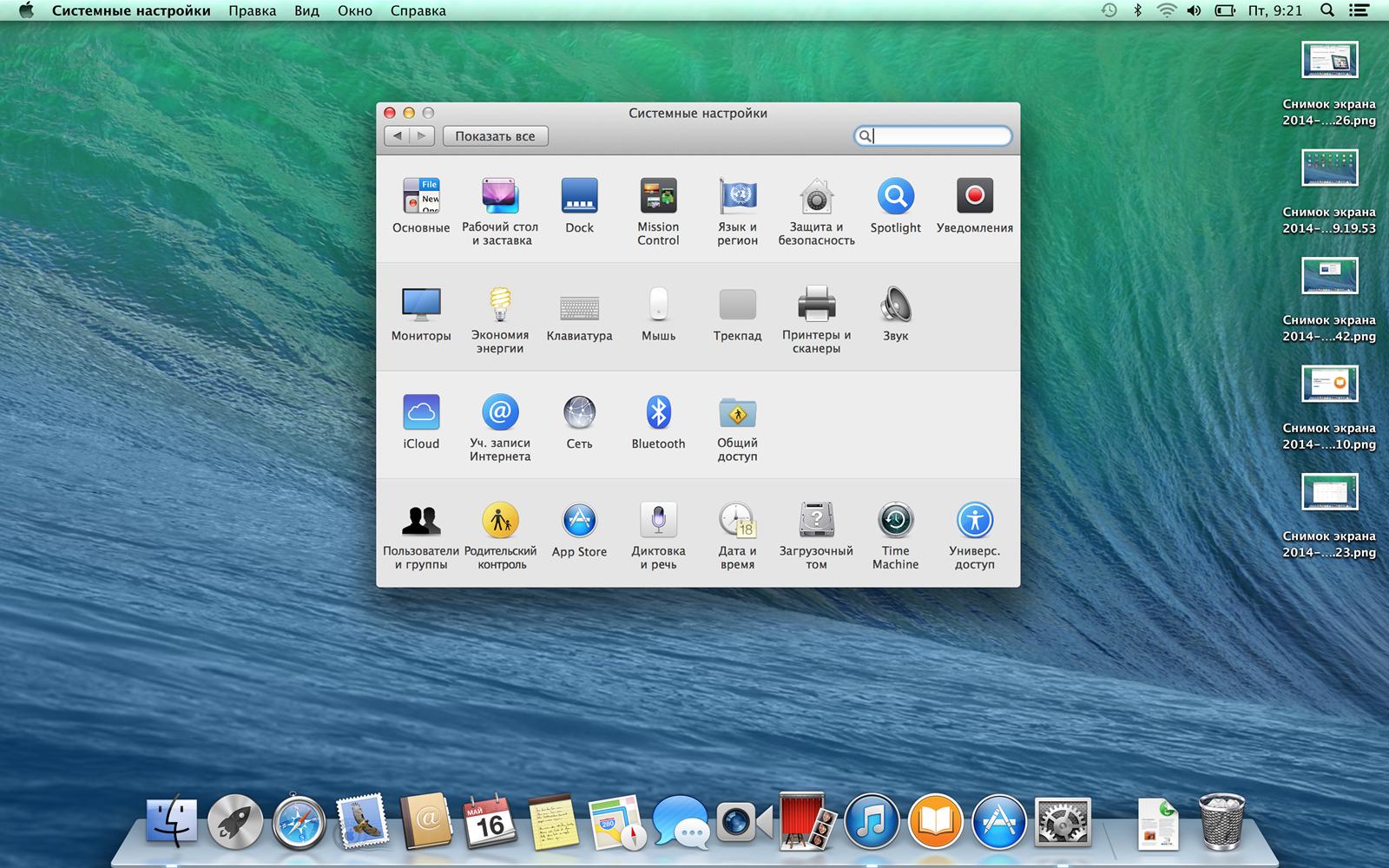The image size is (1389, 868).
Task: Open Spotlight search in menu bar
Action: (1326, 10)
